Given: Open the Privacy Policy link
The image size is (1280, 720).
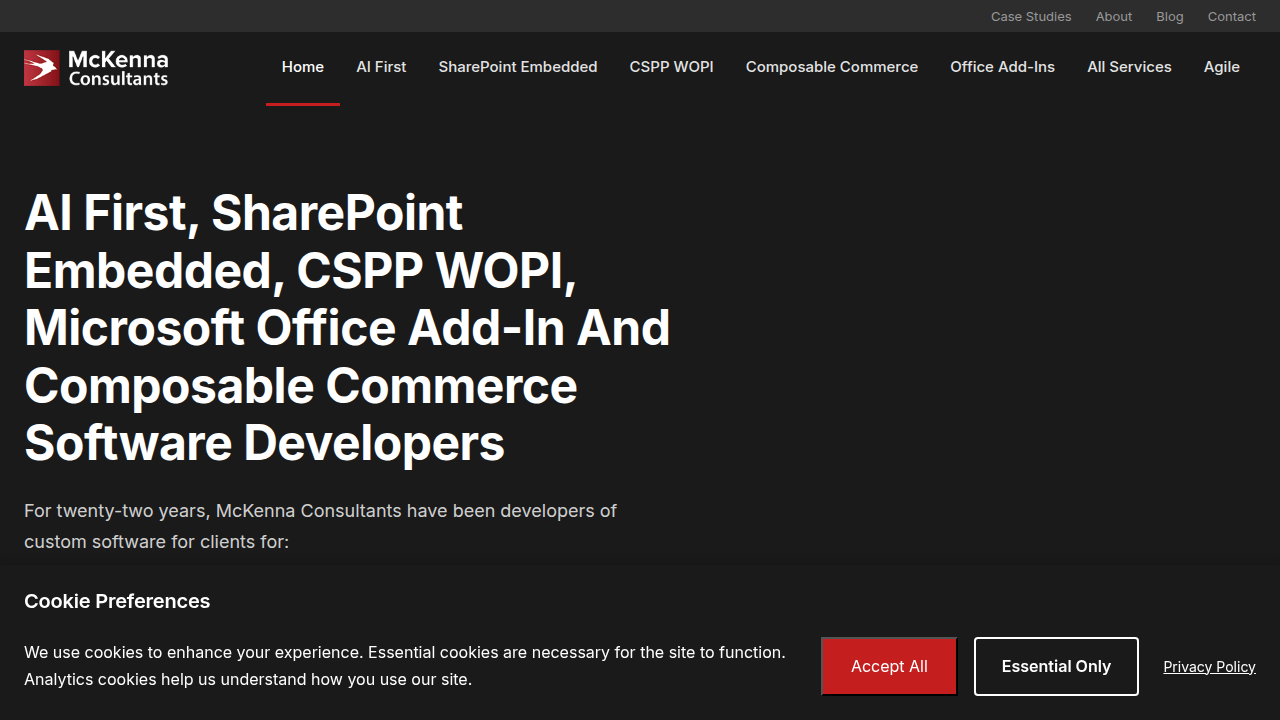Looking at the screenshot, I should (x=1209, y=667).
